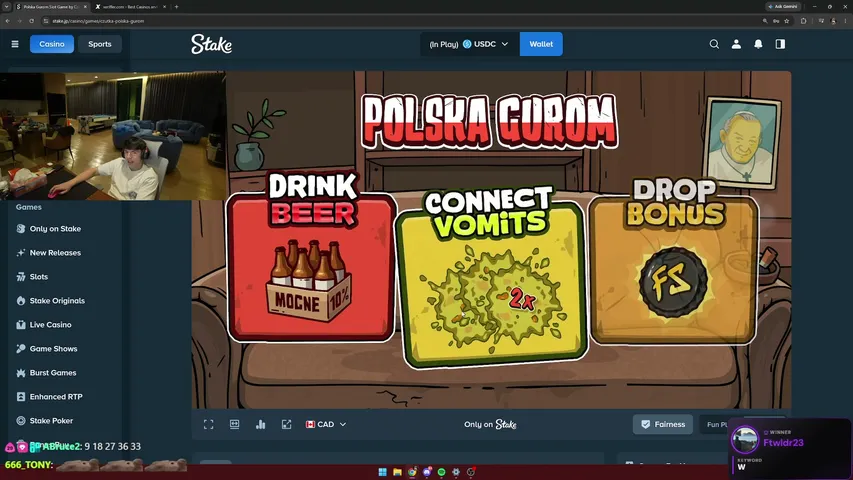Open Chrome from the taskbar
This screenshot has height=480, width=853.
click(x=412, y=472)
